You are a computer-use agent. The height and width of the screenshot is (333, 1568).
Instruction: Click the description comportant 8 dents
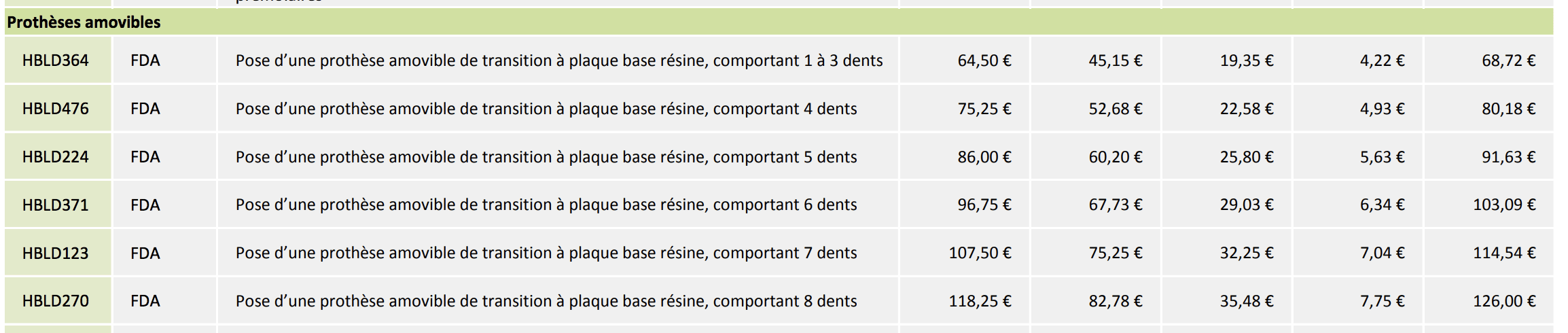point(546,301)
